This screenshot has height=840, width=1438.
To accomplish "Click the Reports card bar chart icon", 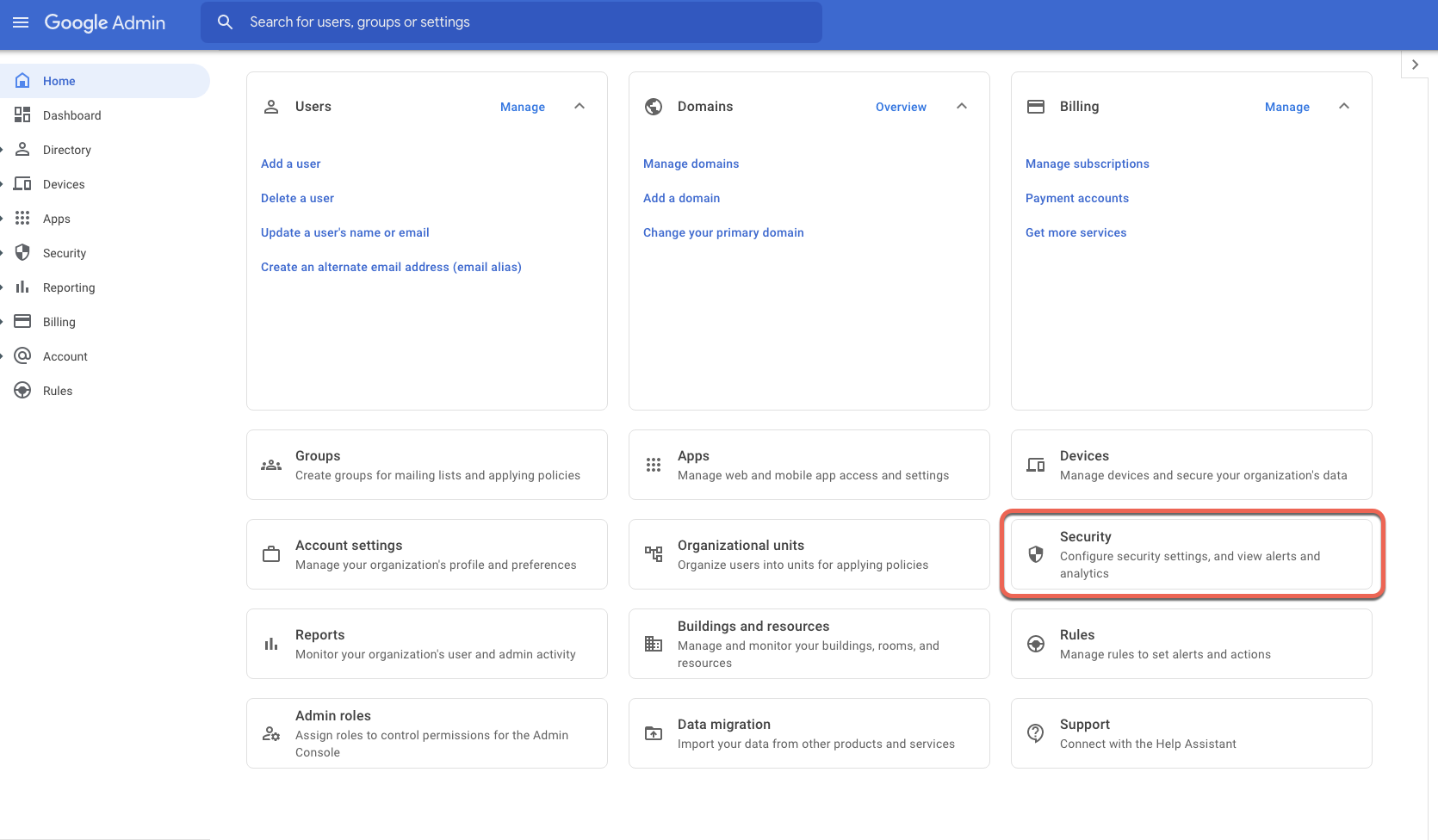I will (x=271, y=644).
